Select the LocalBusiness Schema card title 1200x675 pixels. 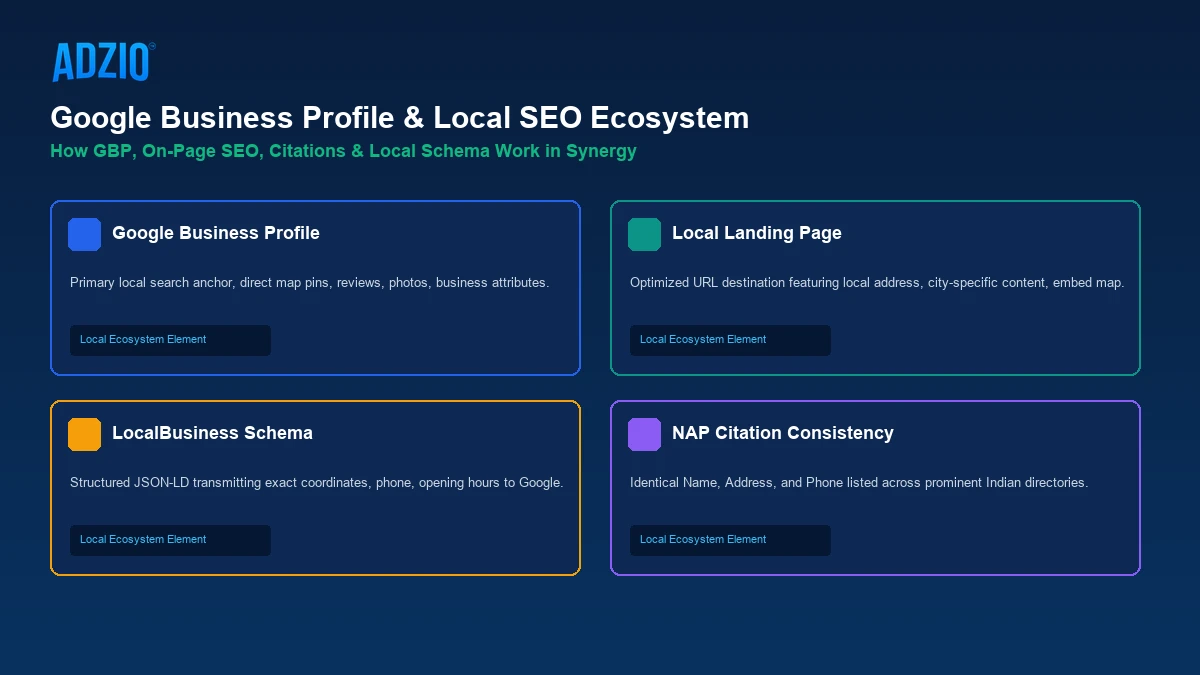pos(212,433)
